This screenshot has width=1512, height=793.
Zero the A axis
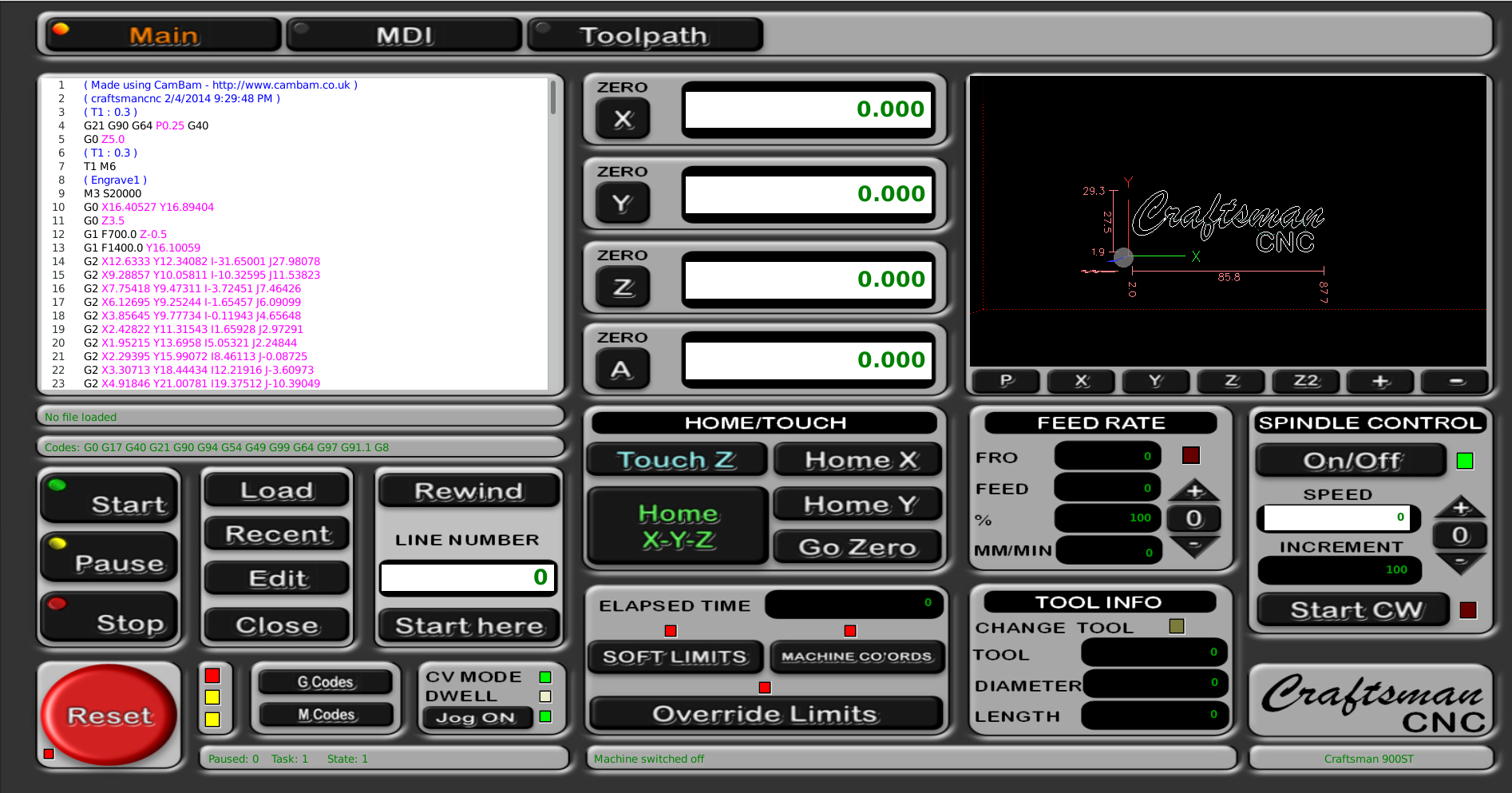623,370
